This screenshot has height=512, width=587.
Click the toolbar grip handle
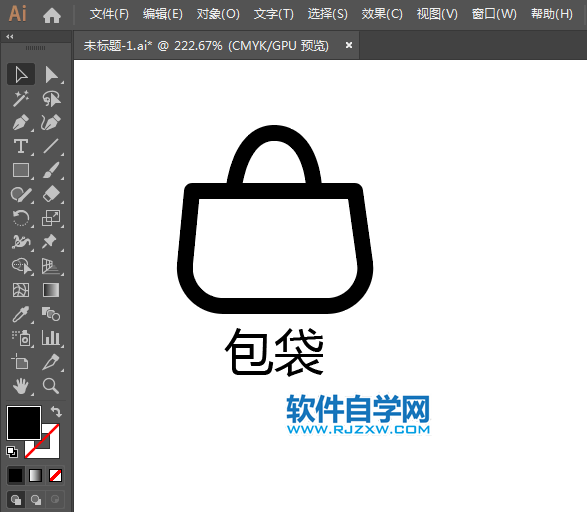[36, 48]
